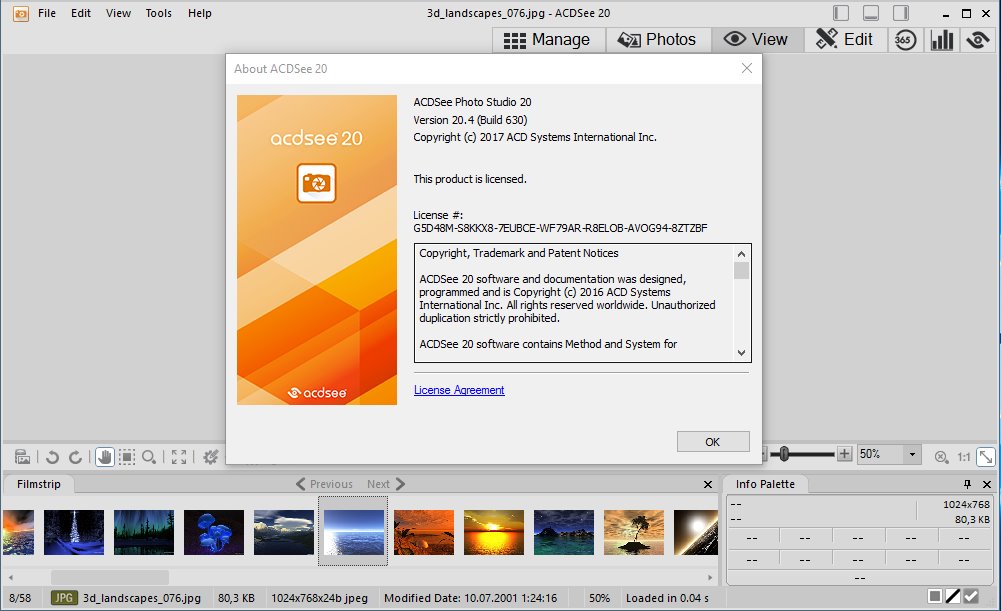
Task: Open the Dashboard bar chart icon
Action: coord(942,40)
